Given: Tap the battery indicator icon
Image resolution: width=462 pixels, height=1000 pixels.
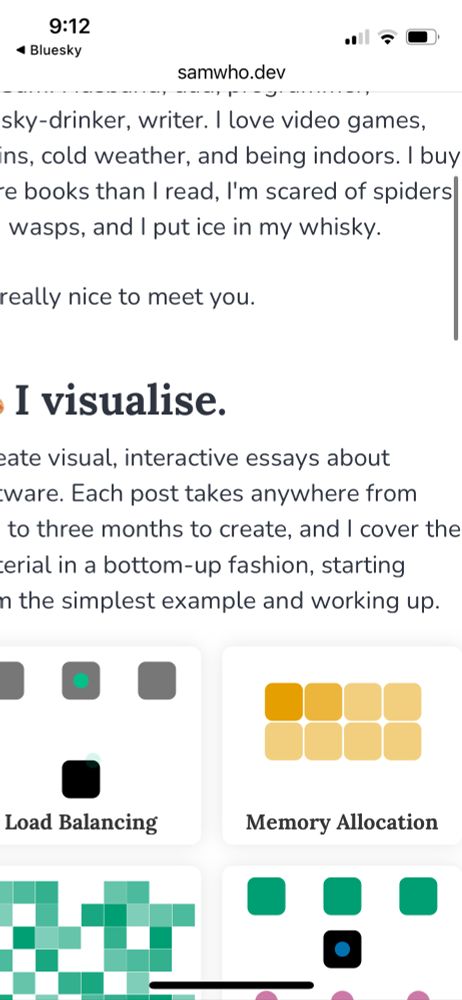Looking at the screenshot, I should tap(422, 38).
